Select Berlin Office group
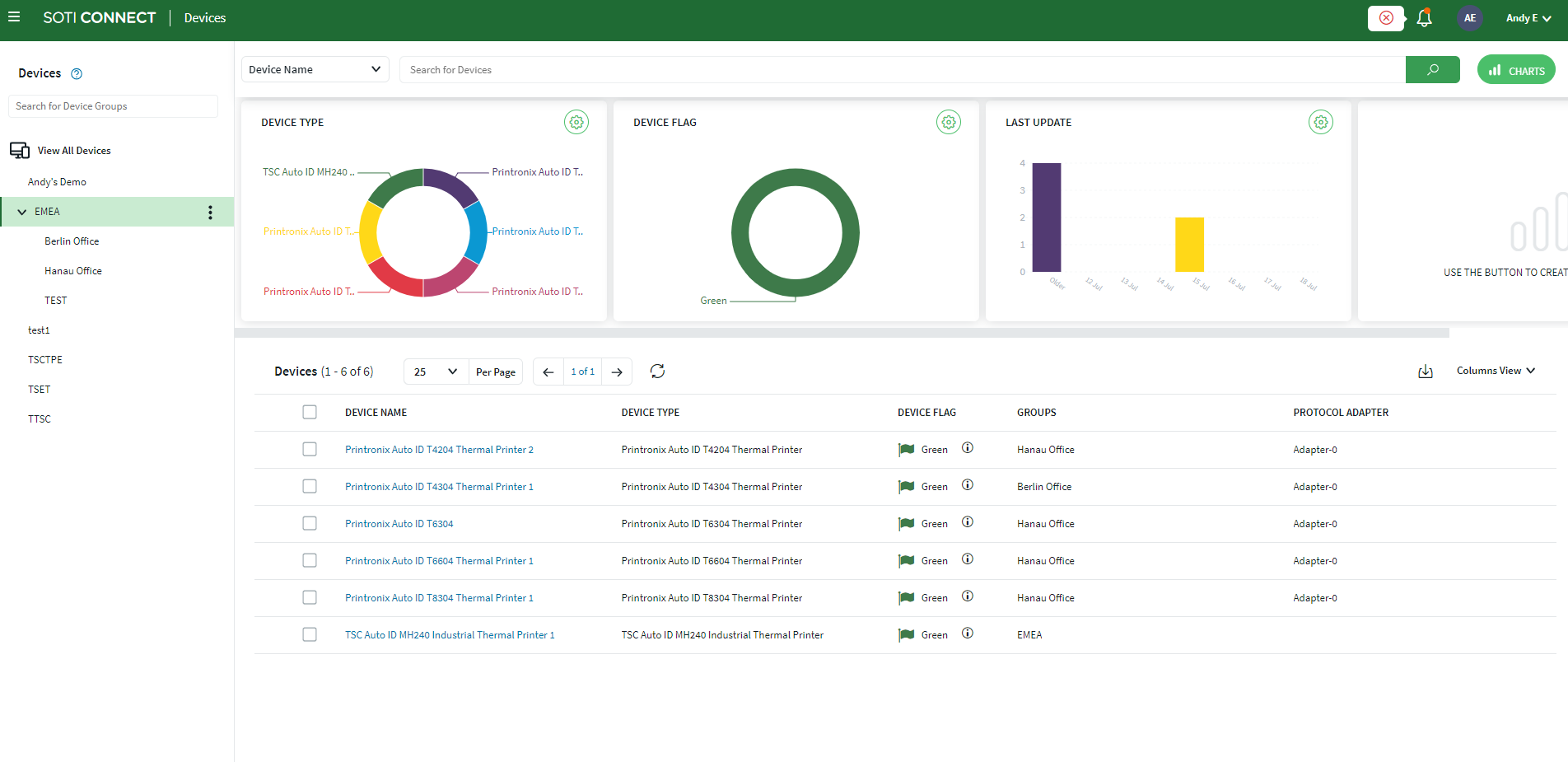The height and width of the screenshot is (762, 1568). click(72, 241)
